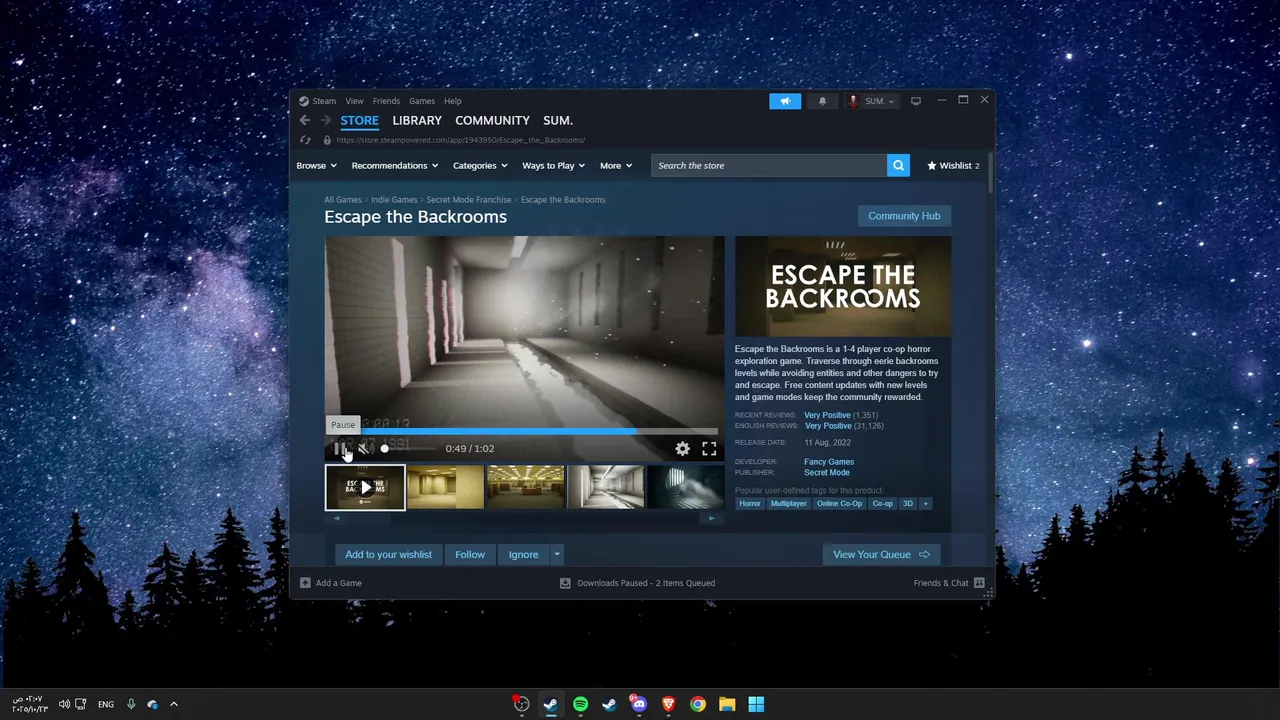1280x720 pixels.
Task: Click the Horror tag
Action: pyautogui.click(x=750, y=504)
